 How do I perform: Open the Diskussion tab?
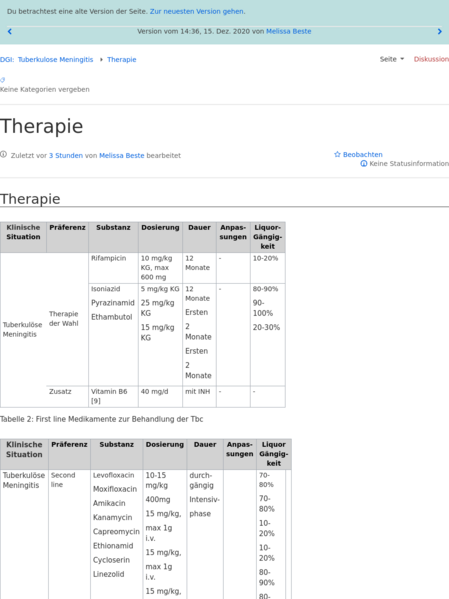[x=431, y=59]
